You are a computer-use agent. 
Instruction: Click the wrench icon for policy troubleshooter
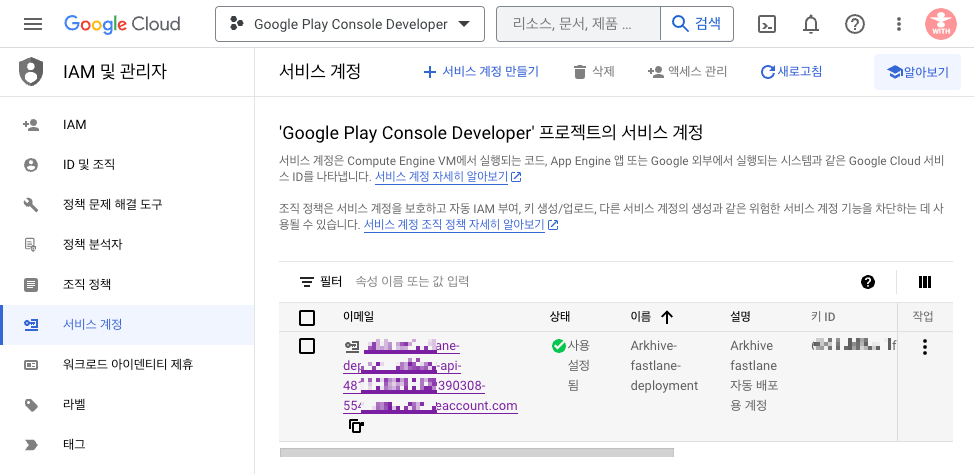coord(30,204)
